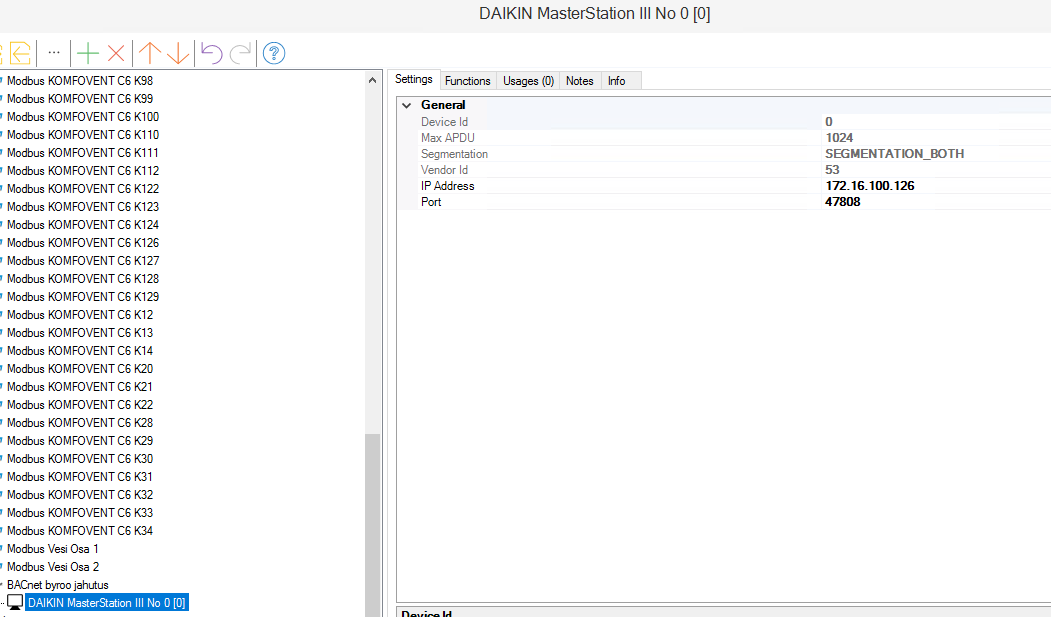This screenshot has height=617, width=1051.
Task: Click the green plus add icon
Action: 88,53
